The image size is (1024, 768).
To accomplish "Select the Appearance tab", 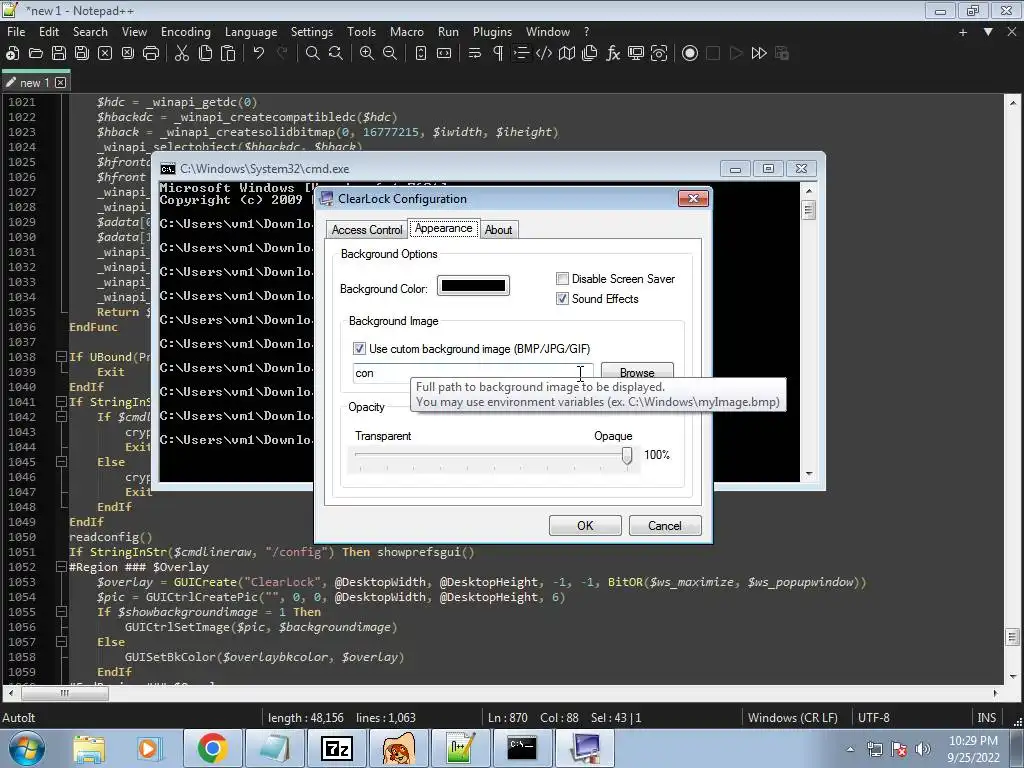I will point(443,228).
